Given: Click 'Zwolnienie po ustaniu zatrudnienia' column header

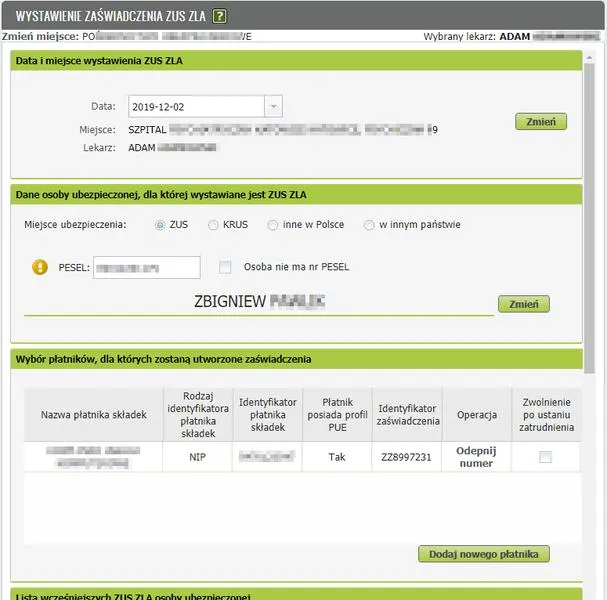Looking at the screenshot, I should [546, 415].
